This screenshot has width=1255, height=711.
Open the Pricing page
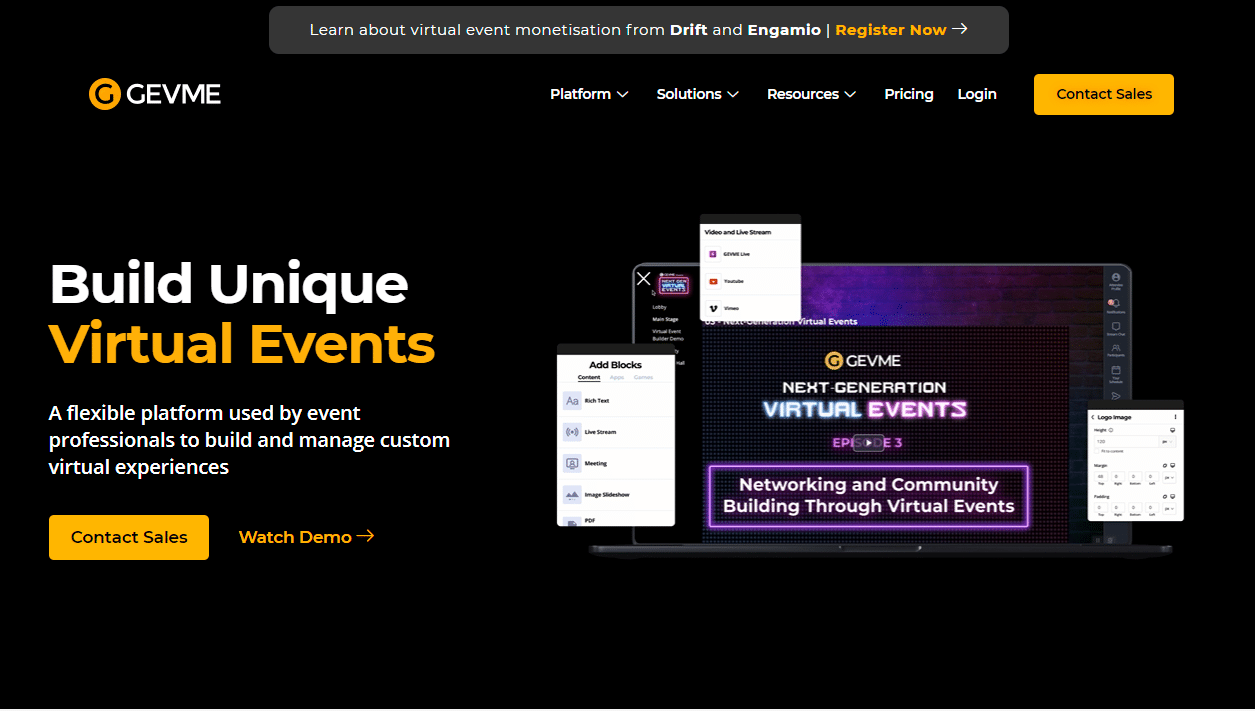pos(908,94)
